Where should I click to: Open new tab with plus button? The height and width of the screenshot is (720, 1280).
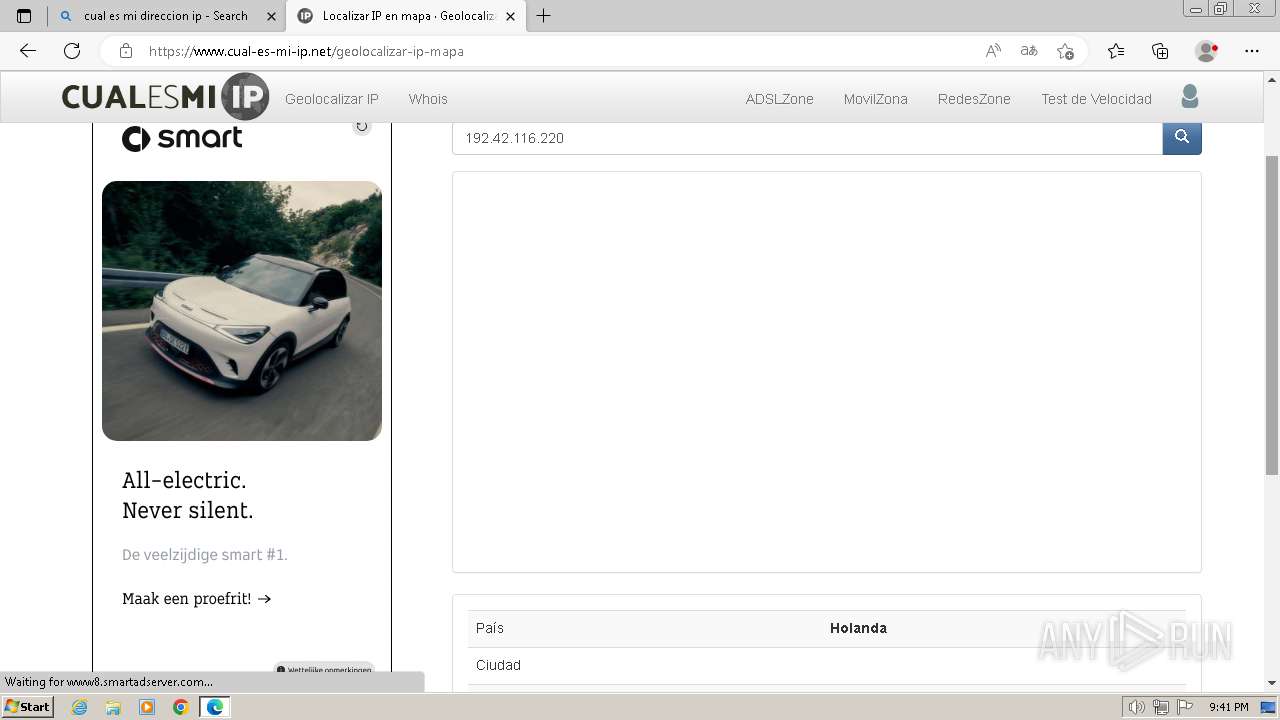tap(544, 16)
